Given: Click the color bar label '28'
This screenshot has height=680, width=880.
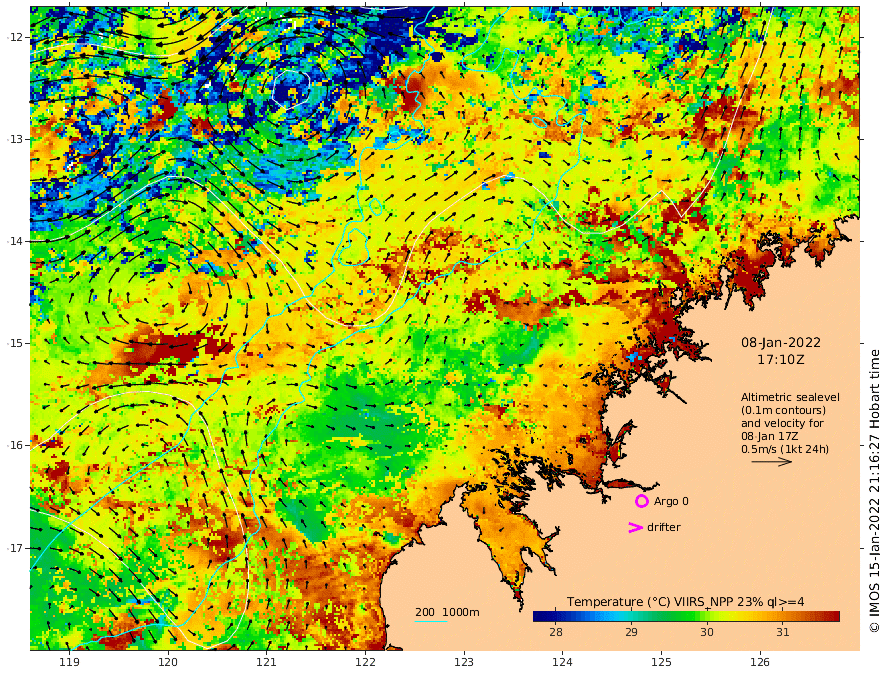Looking at the screenshot, I should coord(556,632).
